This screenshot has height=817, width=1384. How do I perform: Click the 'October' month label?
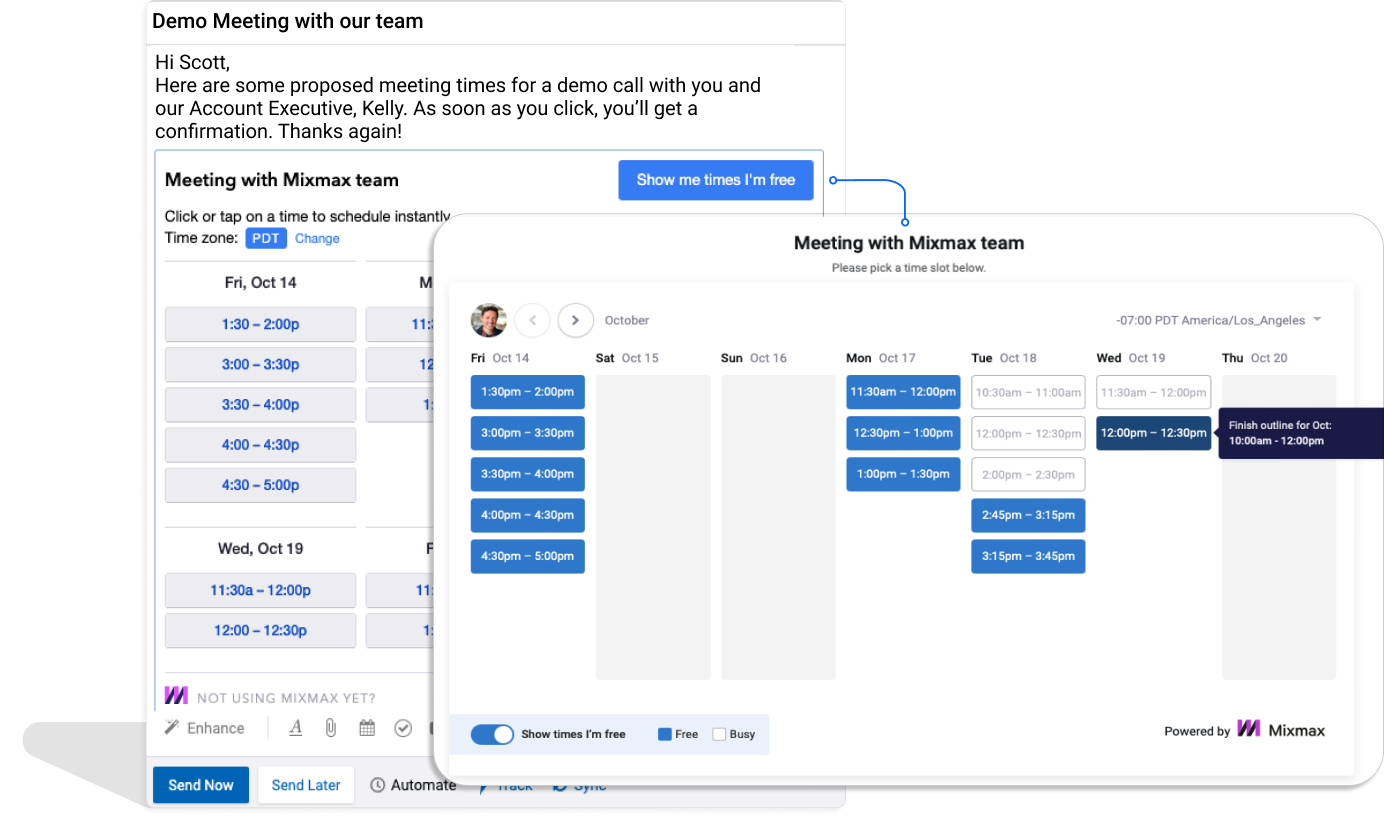(x=627, y=320)
